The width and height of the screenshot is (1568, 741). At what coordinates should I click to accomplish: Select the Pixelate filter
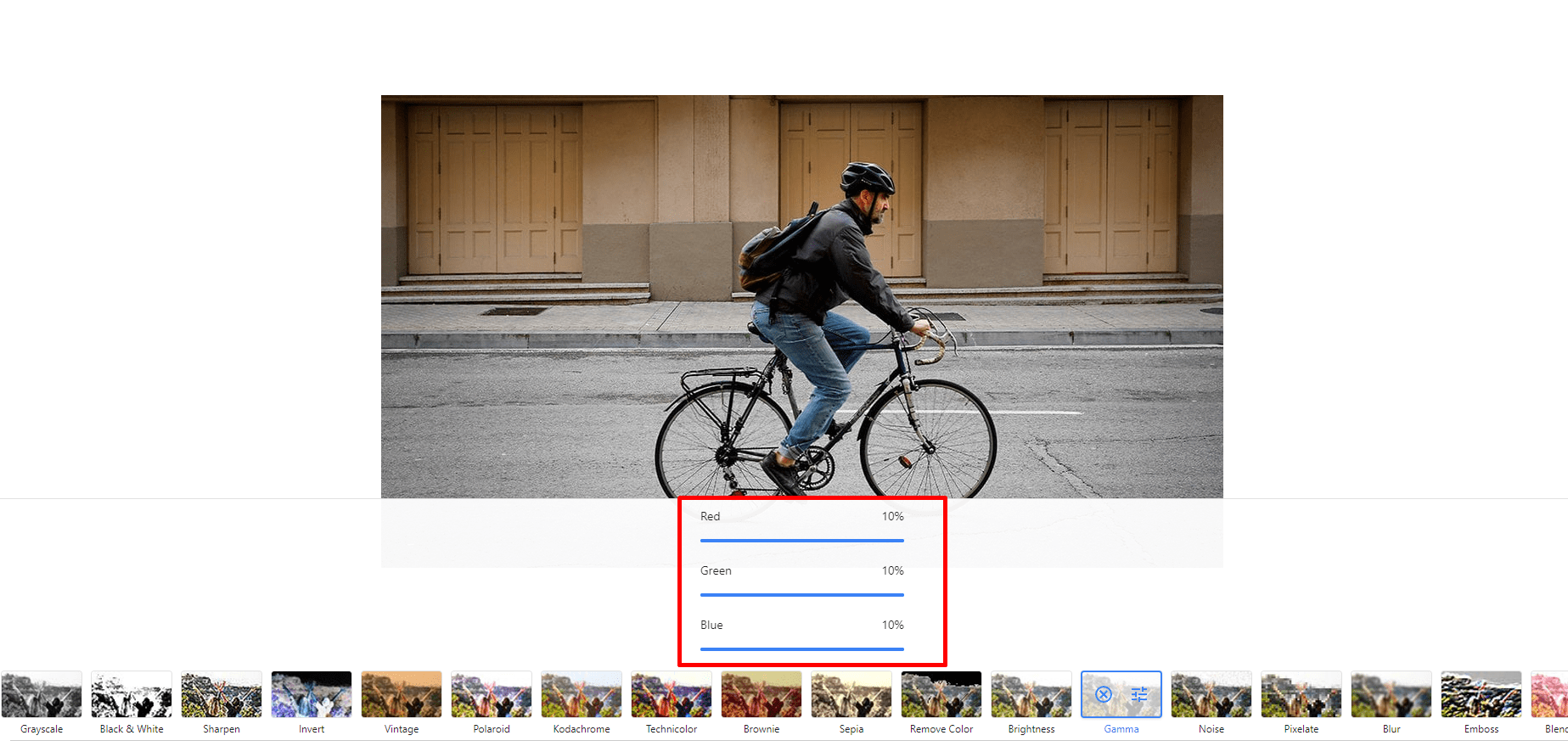click(x=1301, y=694)
